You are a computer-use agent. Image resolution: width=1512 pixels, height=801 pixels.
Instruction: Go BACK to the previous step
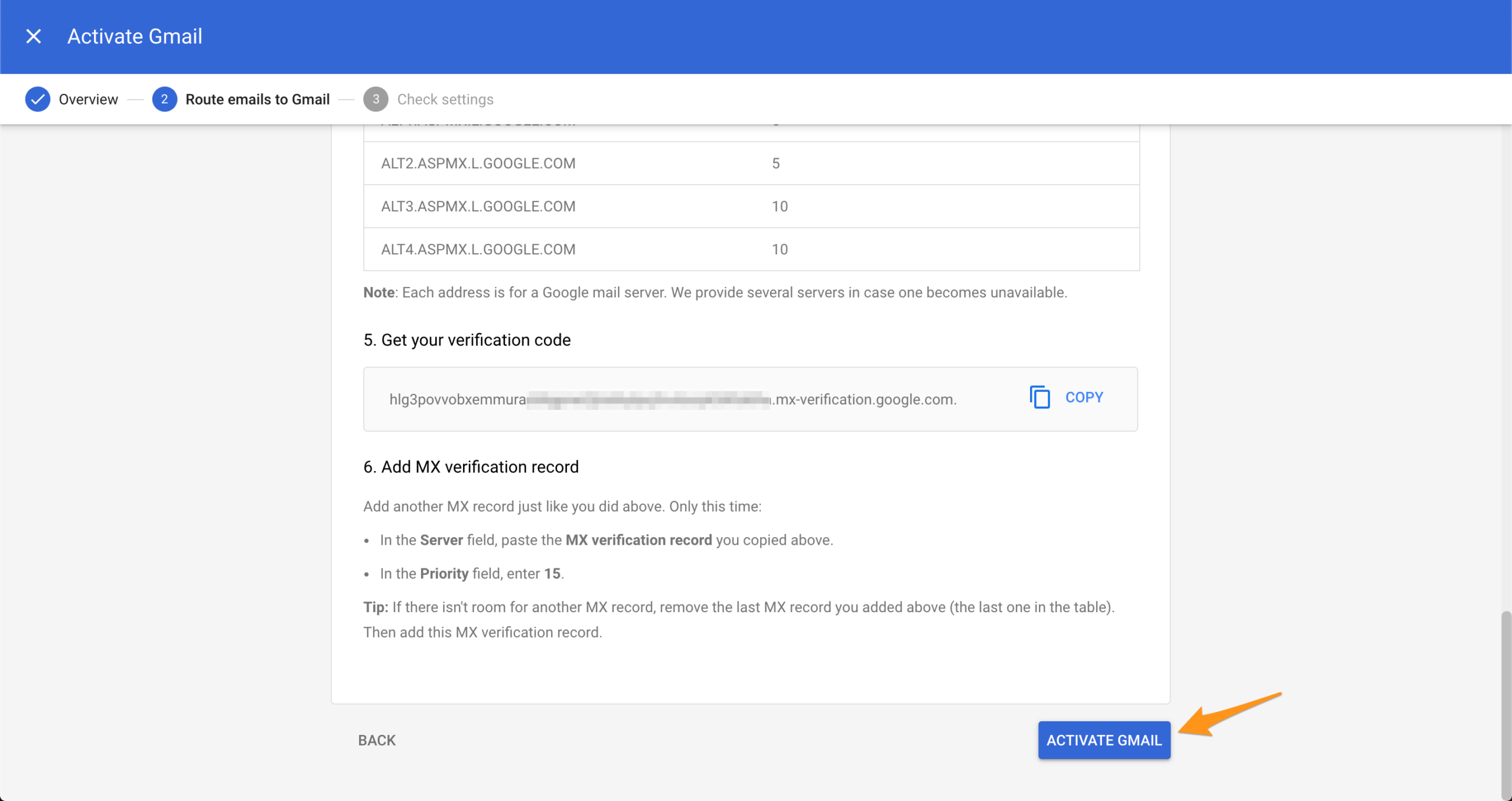coord(377,740)
